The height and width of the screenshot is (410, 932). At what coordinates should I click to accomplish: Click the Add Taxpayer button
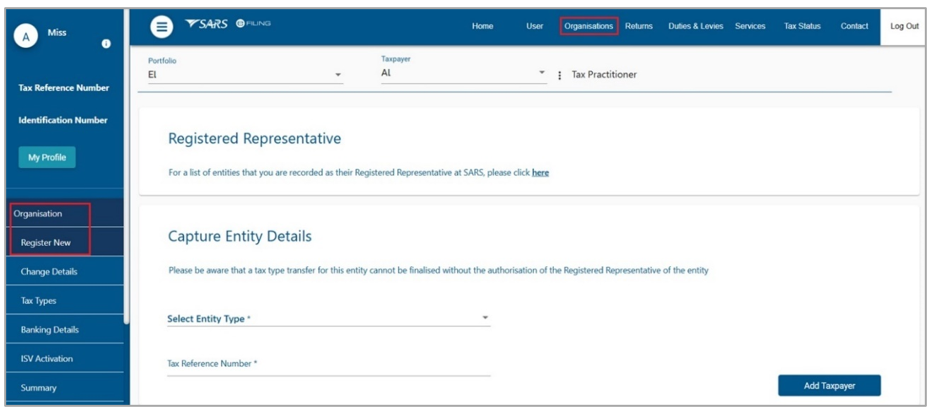[x=829, y=386]
